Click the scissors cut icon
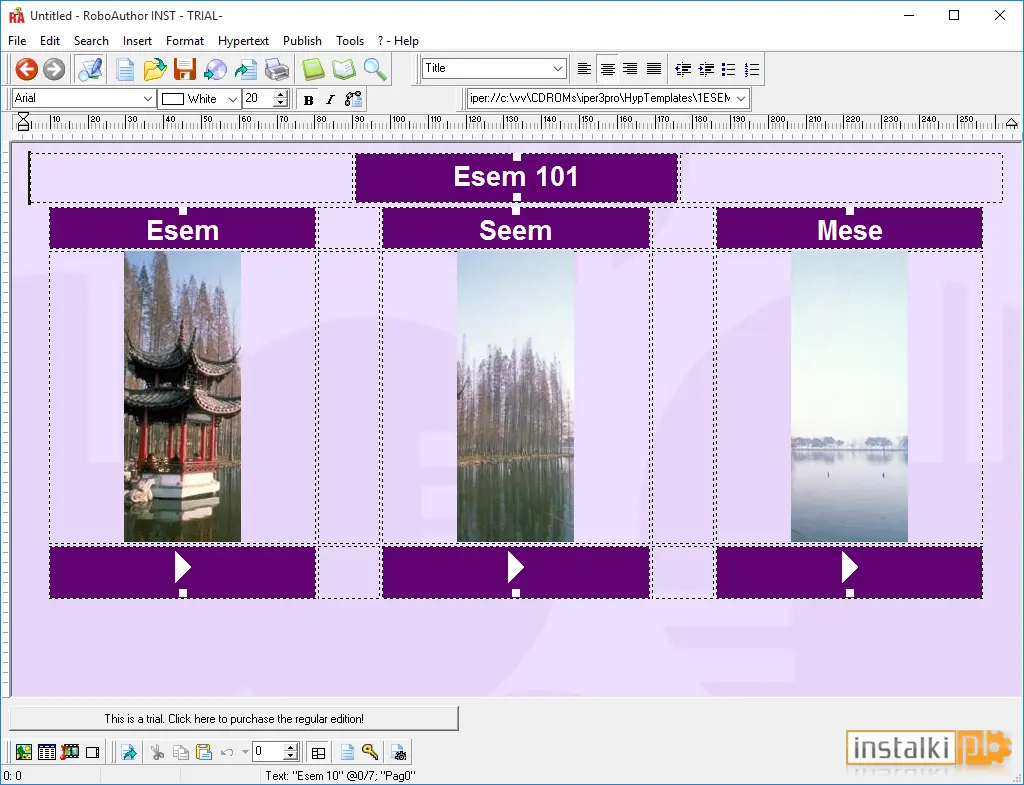 pyautogui.click(x=157, y=752)
